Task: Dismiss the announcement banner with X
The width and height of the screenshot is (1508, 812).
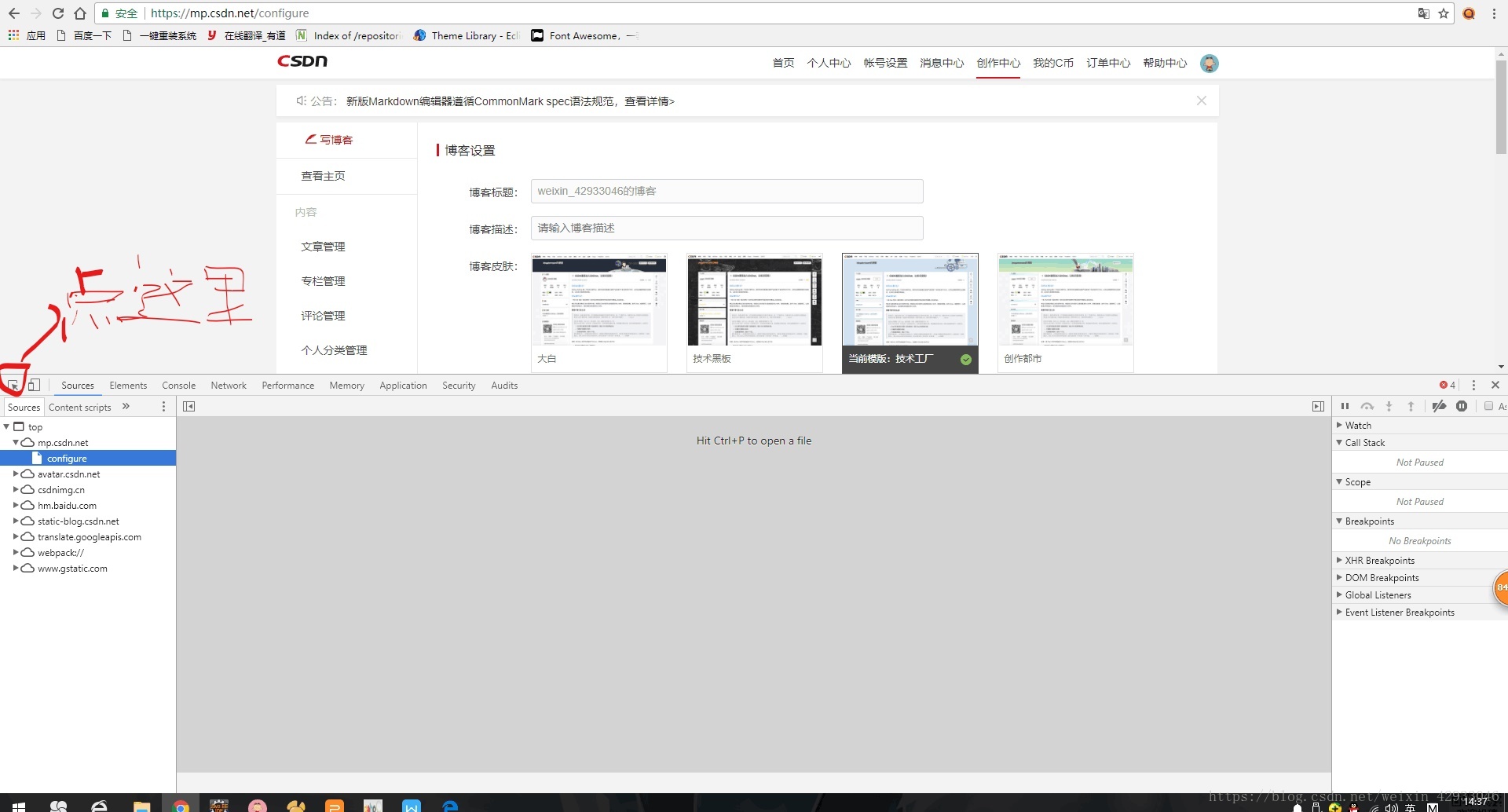Action: click(x=1201, y=101)
